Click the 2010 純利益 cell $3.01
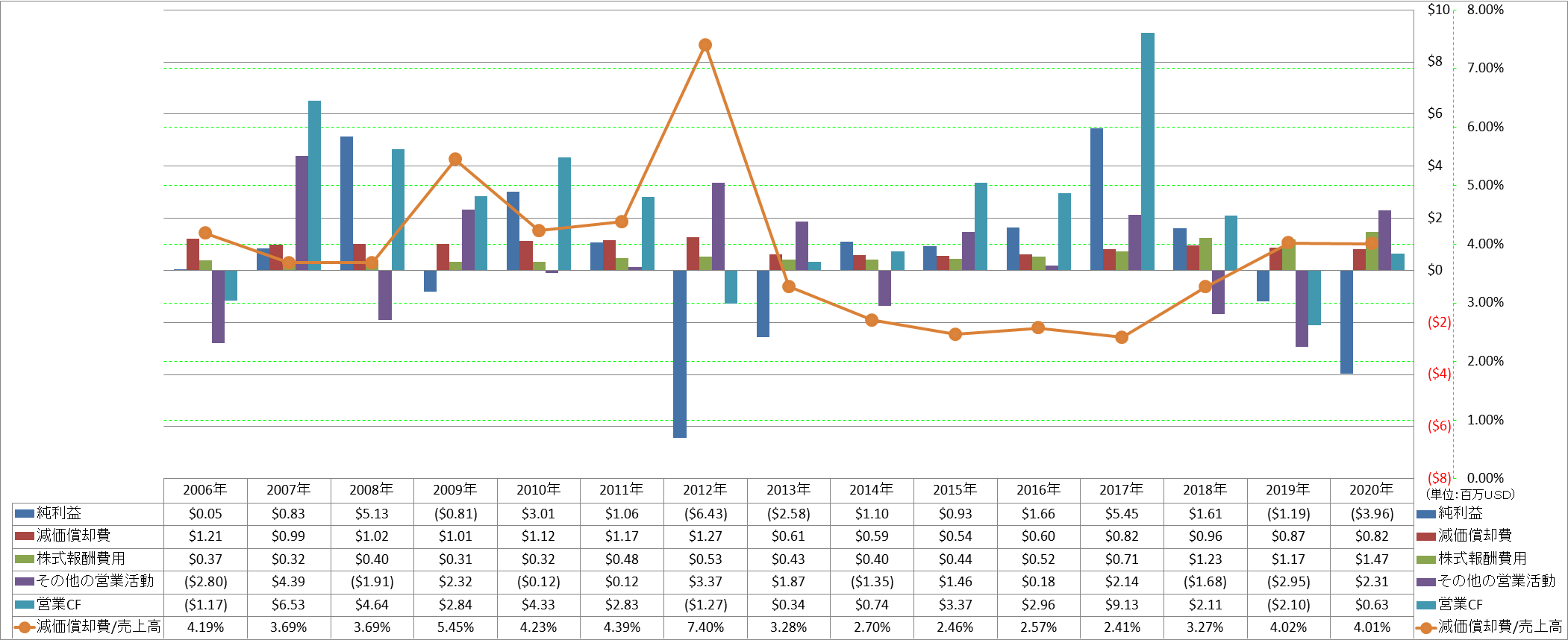Image resolution: width=1568 pixels, height=640 pixels. (x=539, y=514)
